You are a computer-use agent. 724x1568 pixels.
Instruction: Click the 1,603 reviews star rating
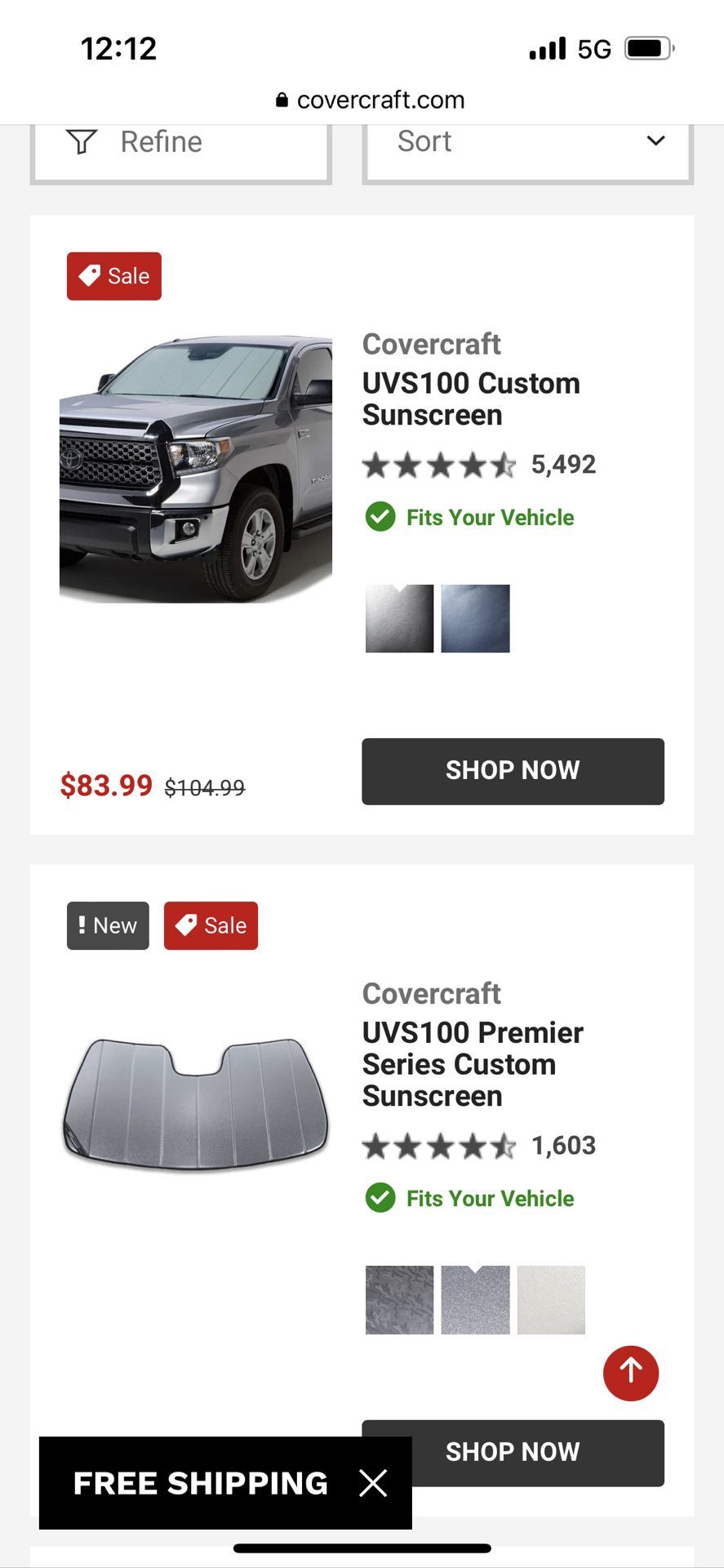click(478, 1146)
